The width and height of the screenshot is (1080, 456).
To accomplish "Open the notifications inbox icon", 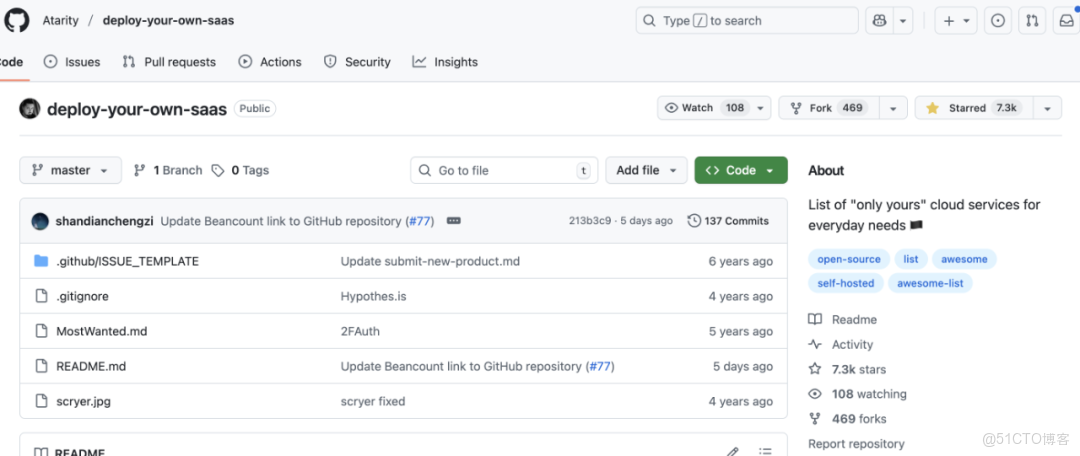I will [x=1067, y=20].
